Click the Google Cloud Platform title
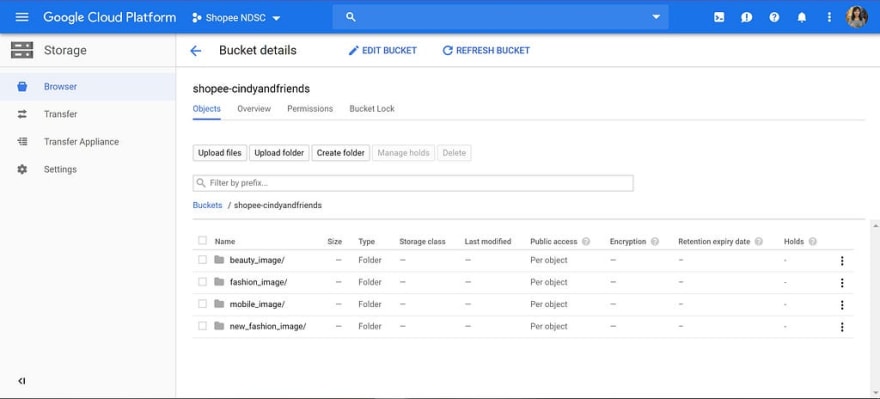880x399 pixels. point(109,17)
